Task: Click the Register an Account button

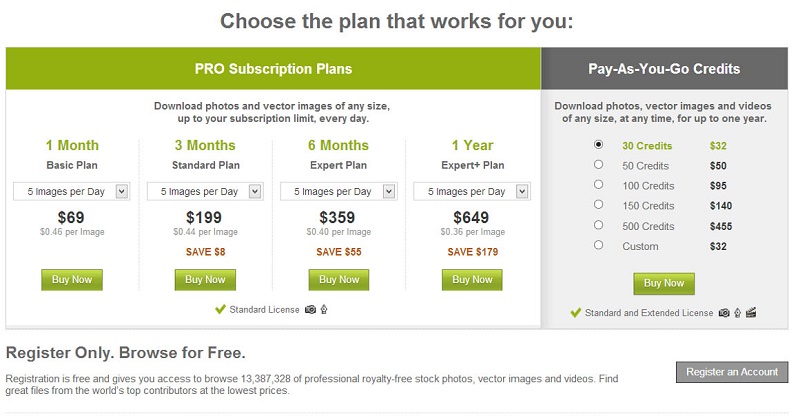Action: pyautogui.click(x=732, y=372)
